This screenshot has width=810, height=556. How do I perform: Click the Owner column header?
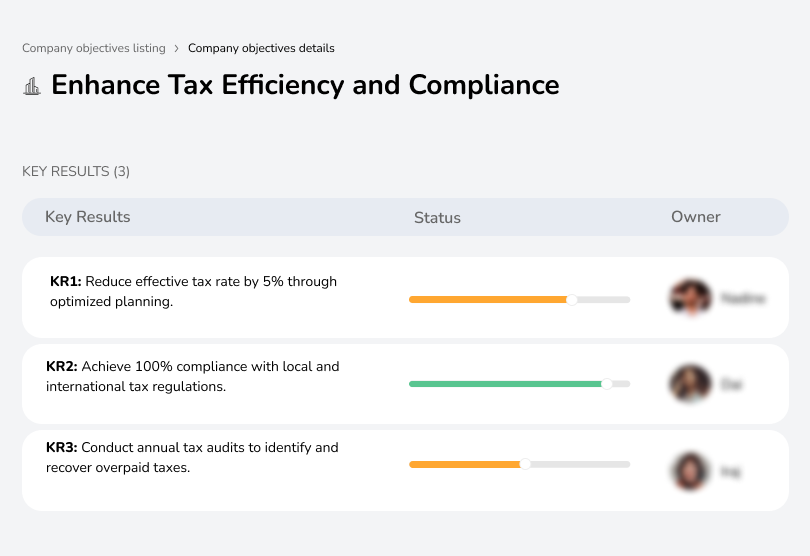(695, 217)
